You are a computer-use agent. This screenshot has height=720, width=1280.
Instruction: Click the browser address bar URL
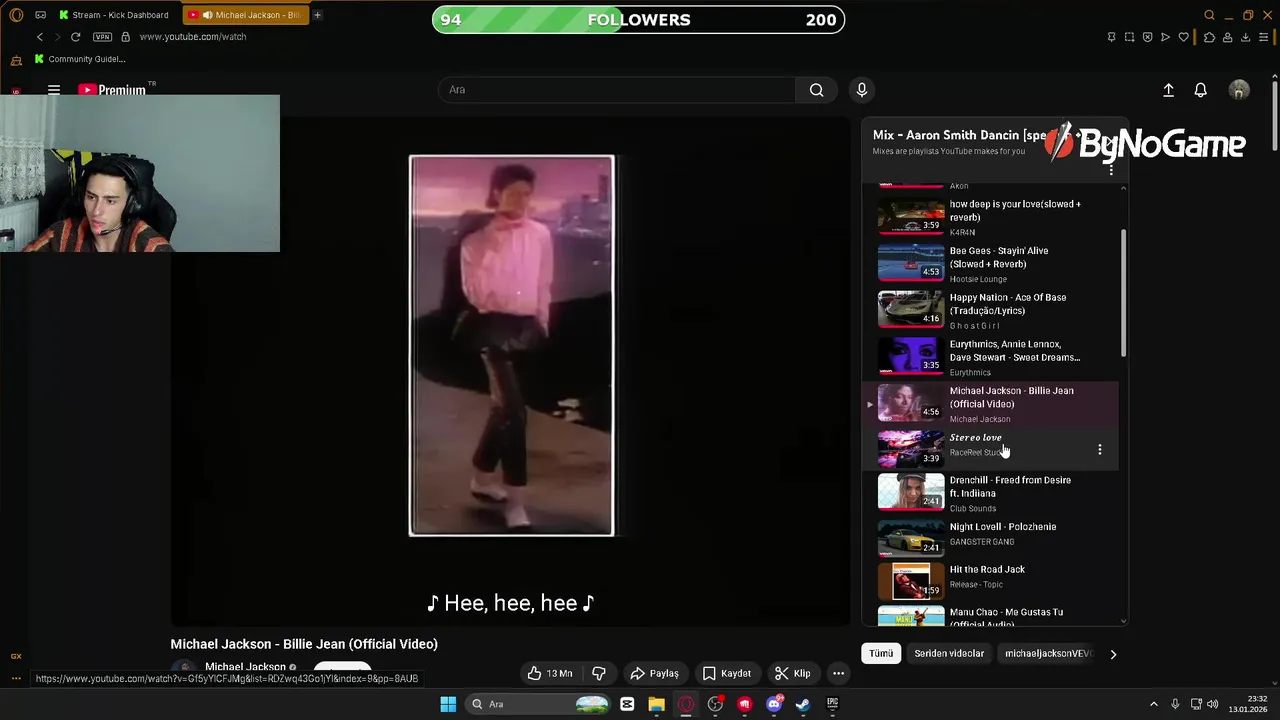tap(193, 37)
